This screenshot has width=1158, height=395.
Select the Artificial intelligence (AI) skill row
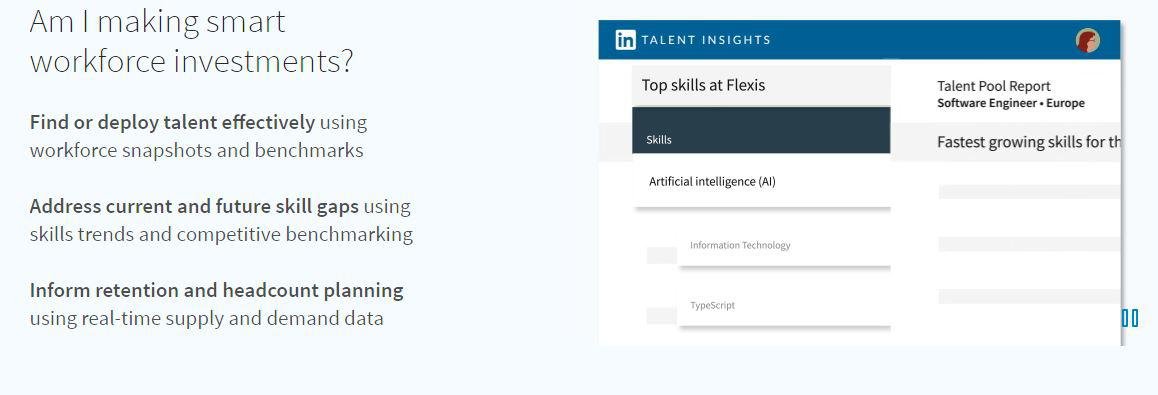pyautogui.click(x=761, y=181)
